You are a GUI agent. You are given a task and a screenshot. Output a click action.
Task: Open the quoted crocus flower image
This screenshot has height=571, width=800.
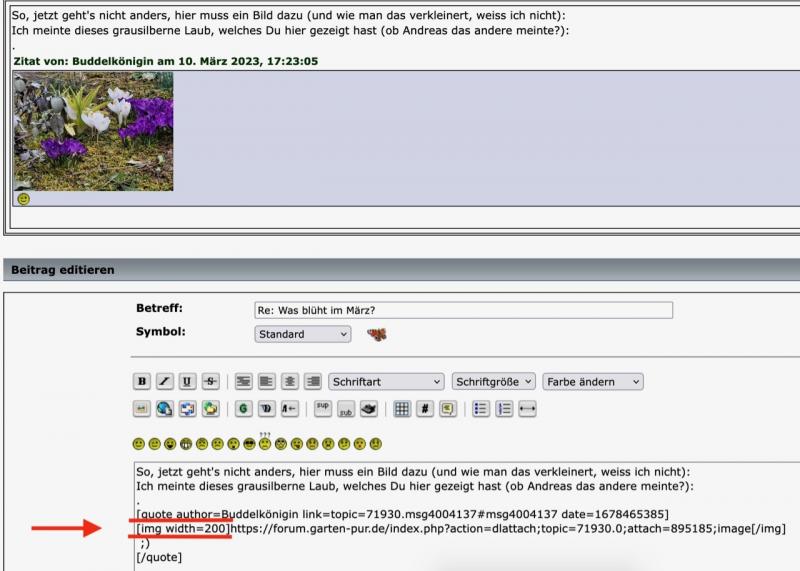[93, 131]
